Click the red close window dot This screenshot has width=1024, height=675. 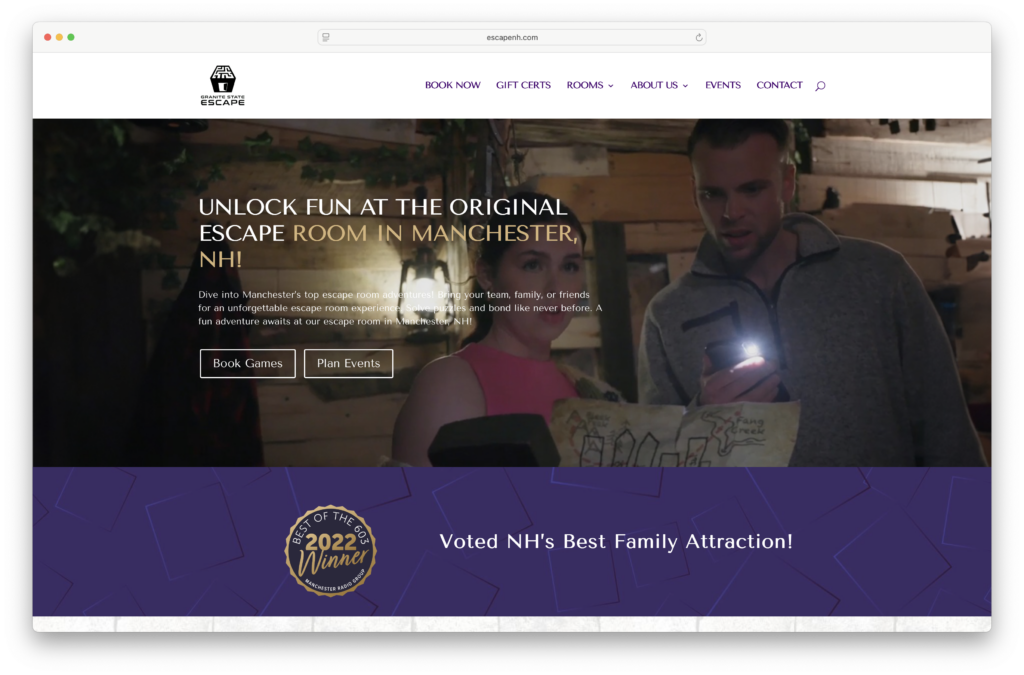[48, 37]
